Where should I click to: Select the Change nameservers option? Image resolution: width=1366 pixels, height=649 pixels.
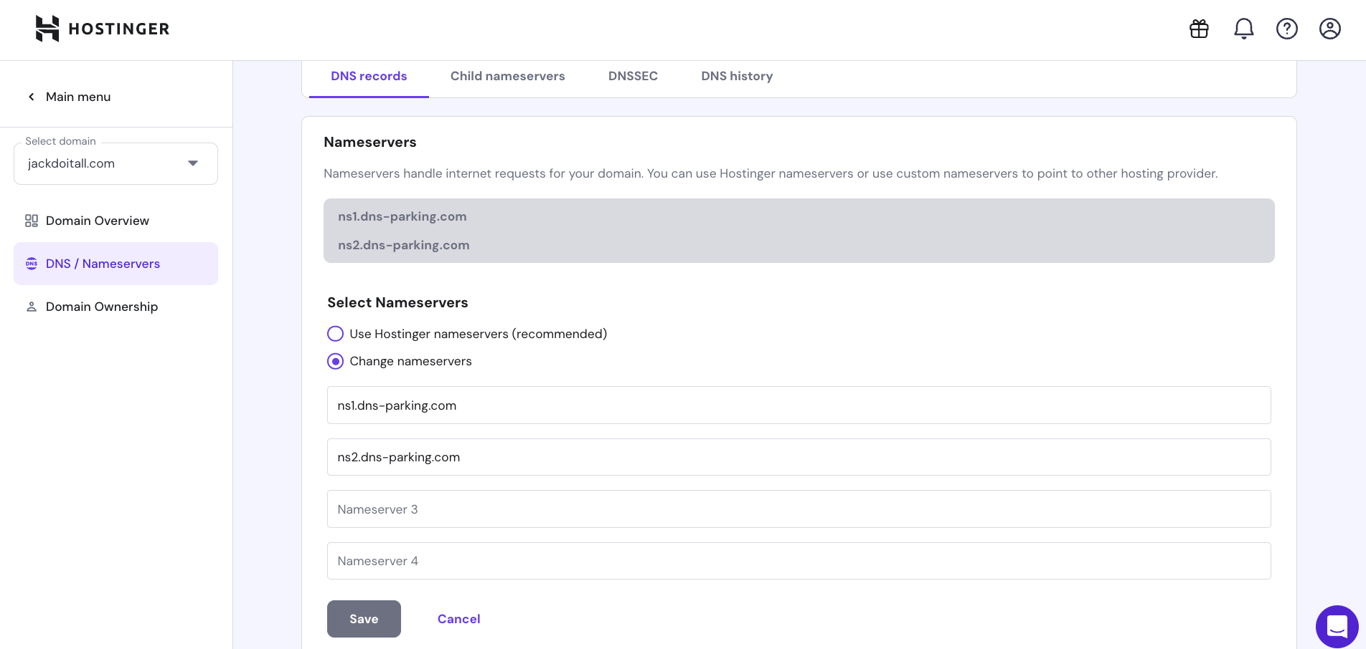point(335,361)
